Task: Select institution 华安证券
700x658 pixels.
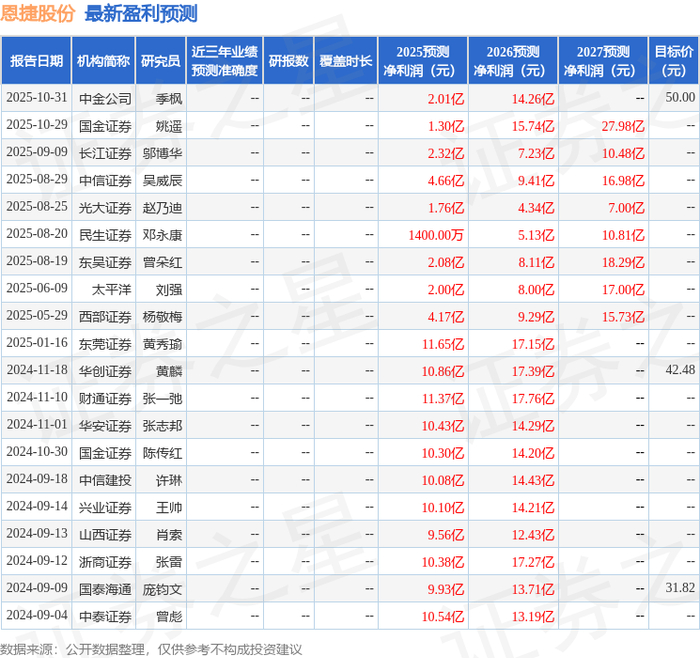Action: [x=105, y=426]
